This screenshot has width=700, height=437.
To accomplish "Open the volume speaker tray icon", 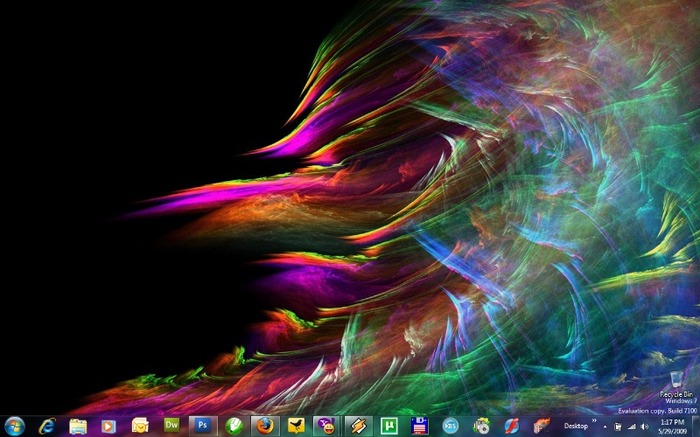I will [x=643, y=426].
